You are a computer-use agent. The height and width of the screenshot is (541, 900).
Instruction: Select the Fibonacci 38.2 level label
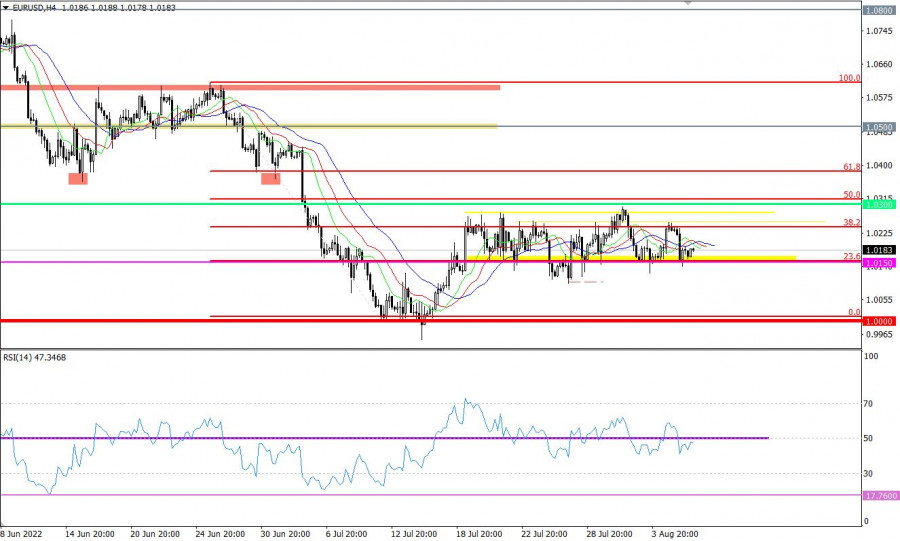(x=851, y=222)
